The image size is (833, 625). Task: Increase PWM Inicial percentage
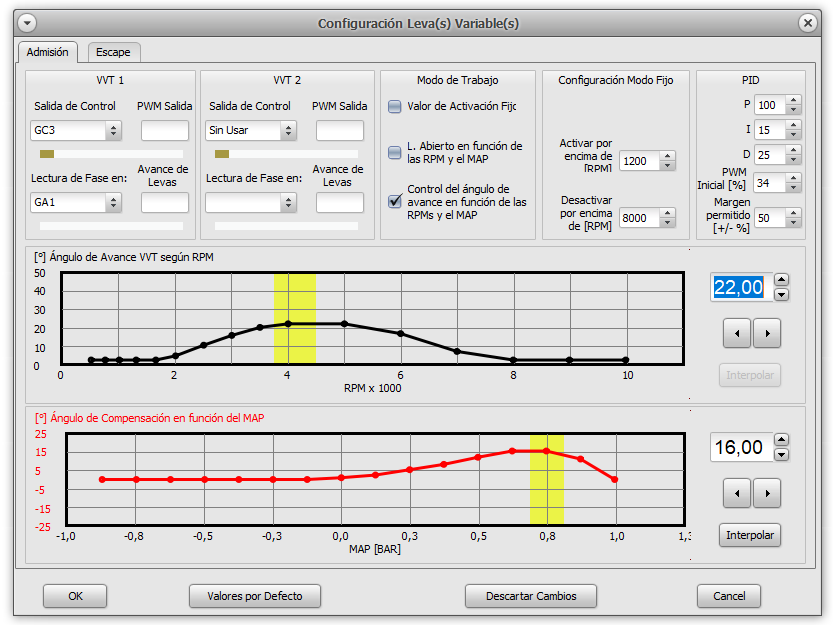click(x=794, y=178)
